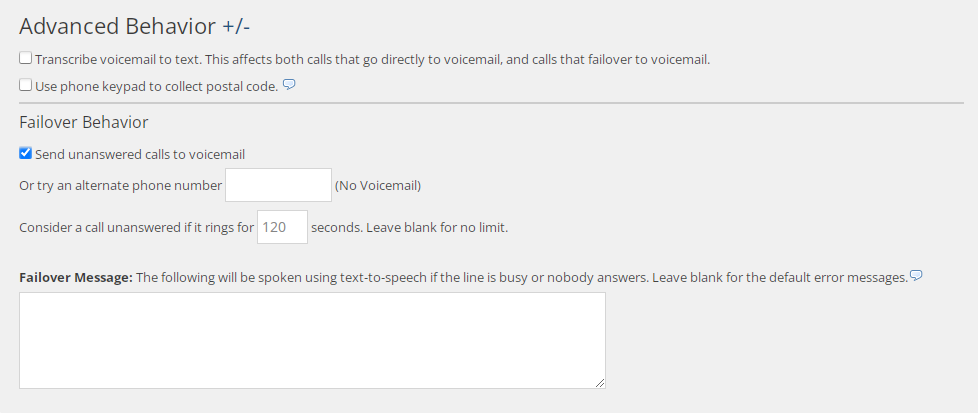Enable the Transcribe voicemail to text checkbox
Screen dimensions: 978x413
pyautogui.click(x=26, y=58)
